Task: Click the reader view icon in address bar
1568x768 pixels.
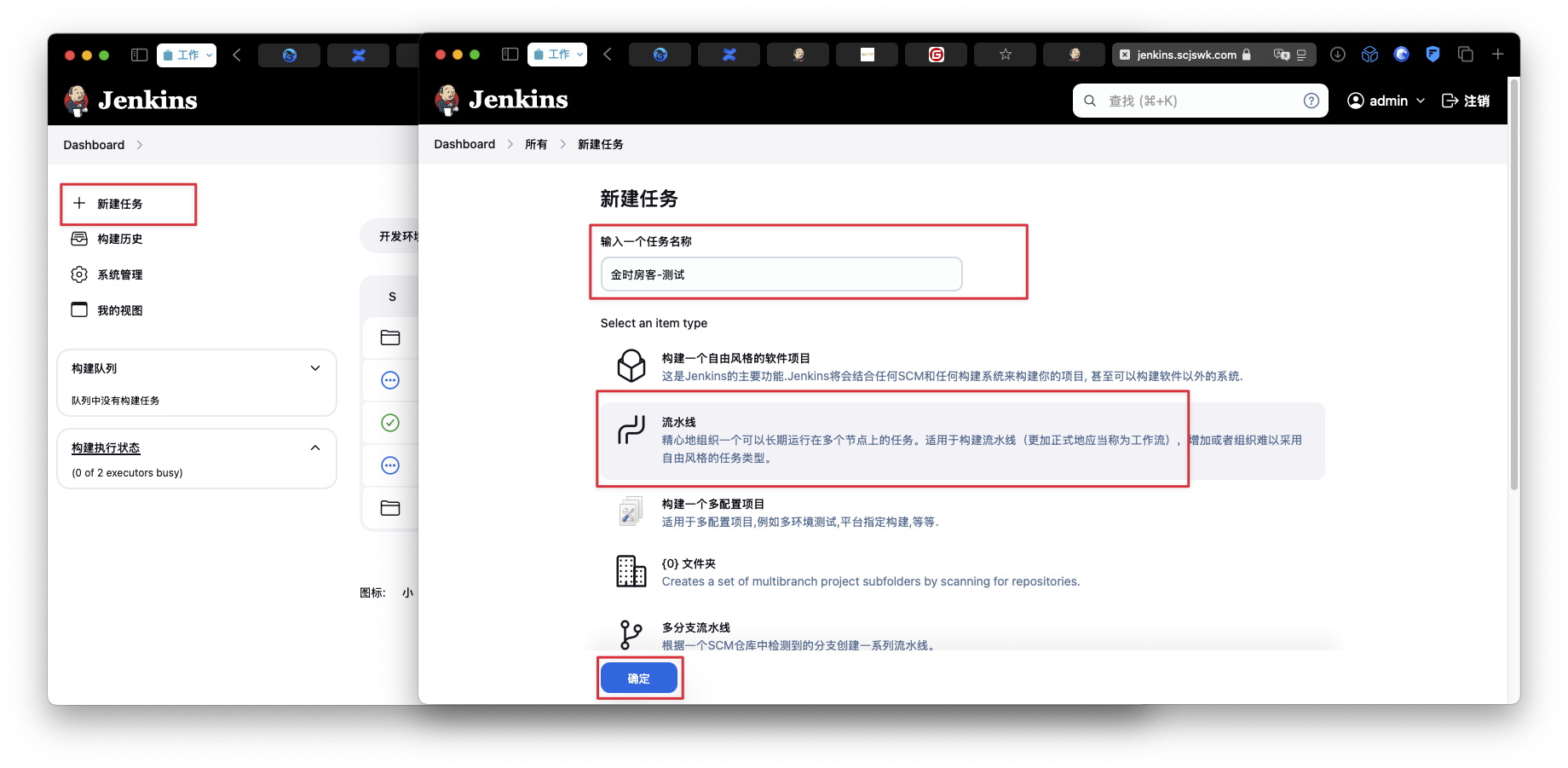Action: [x=1301, y=55]
